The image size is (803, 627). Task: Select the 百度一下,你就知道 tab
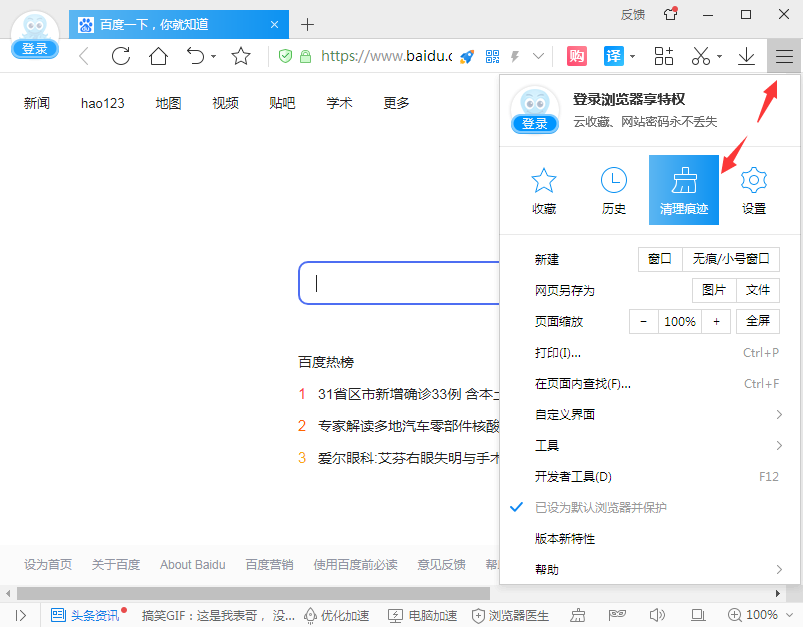click(179, 24)
